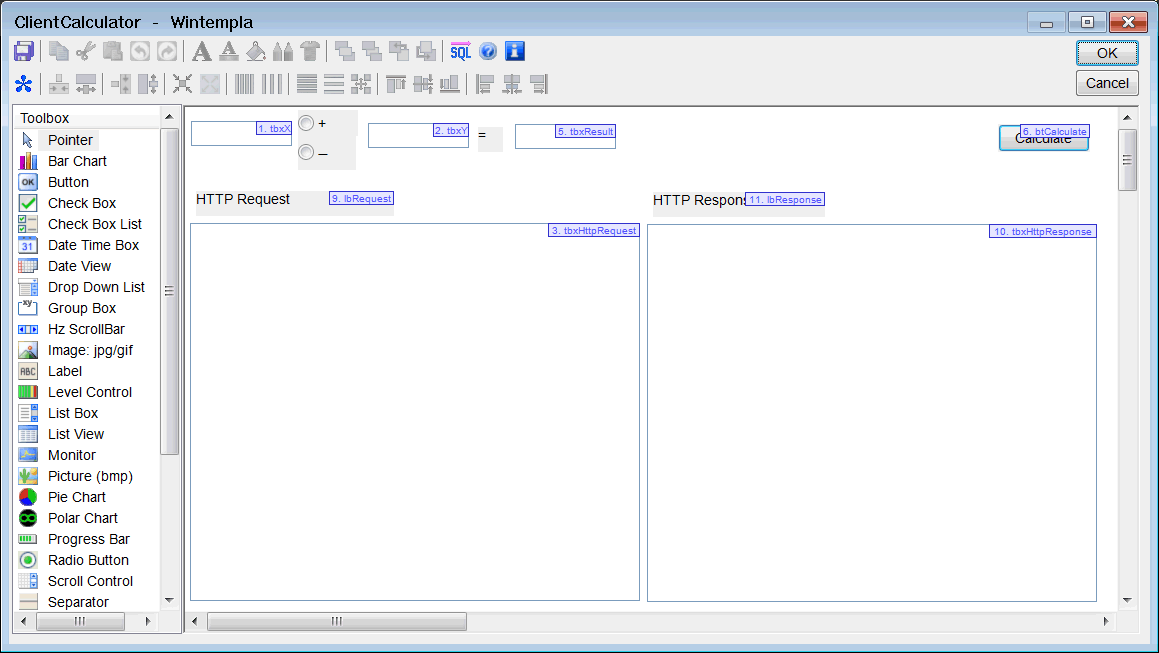Click the tbxResult text box
The width and height of the screenshot is (1159, 653).
pyautogui.click(x=565, y=136)
